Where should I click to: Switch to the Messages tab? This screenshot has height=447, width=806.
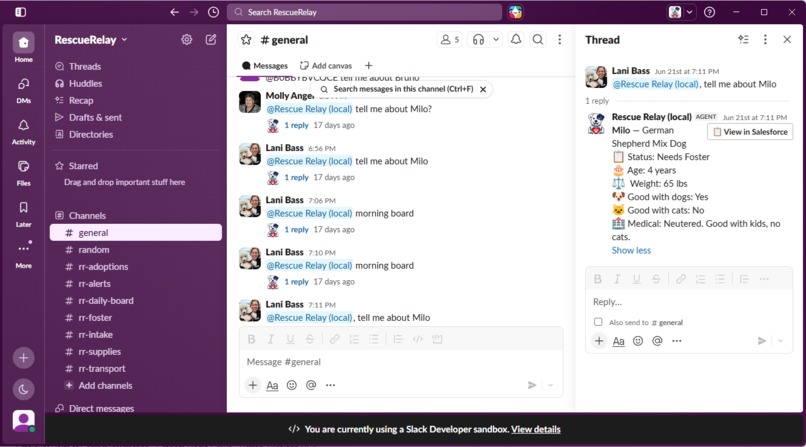[x=265, y=66]
